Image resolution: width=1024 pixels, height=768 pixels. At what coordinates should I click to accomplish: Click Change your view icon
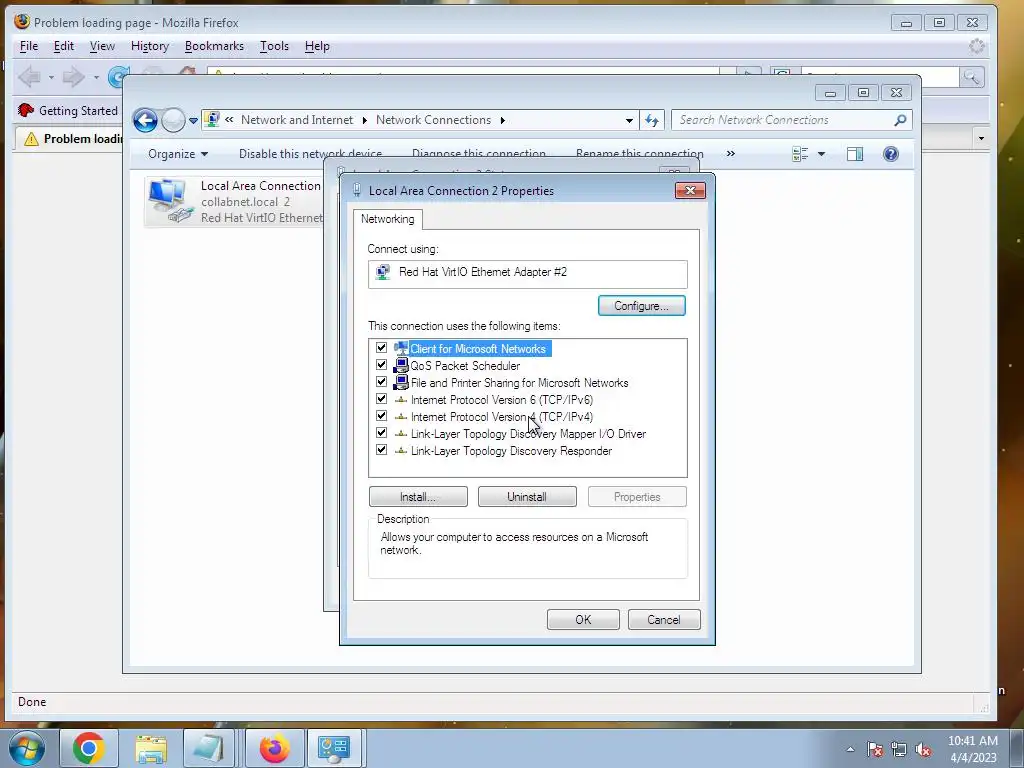pyautogui.click(x=800, y=154)
